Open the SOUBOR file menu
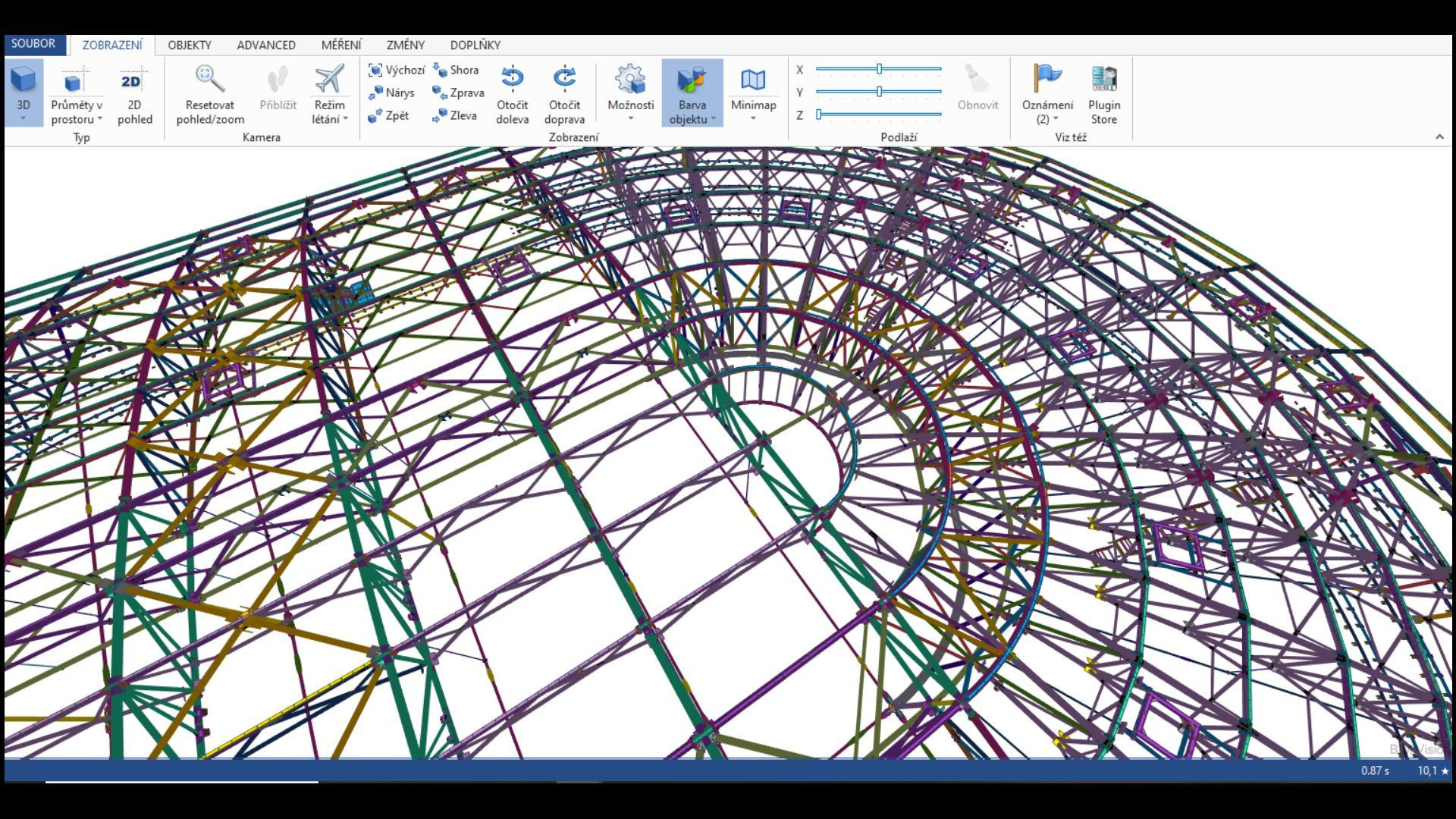Screen dimensions: 1456x819 (33, 44)
